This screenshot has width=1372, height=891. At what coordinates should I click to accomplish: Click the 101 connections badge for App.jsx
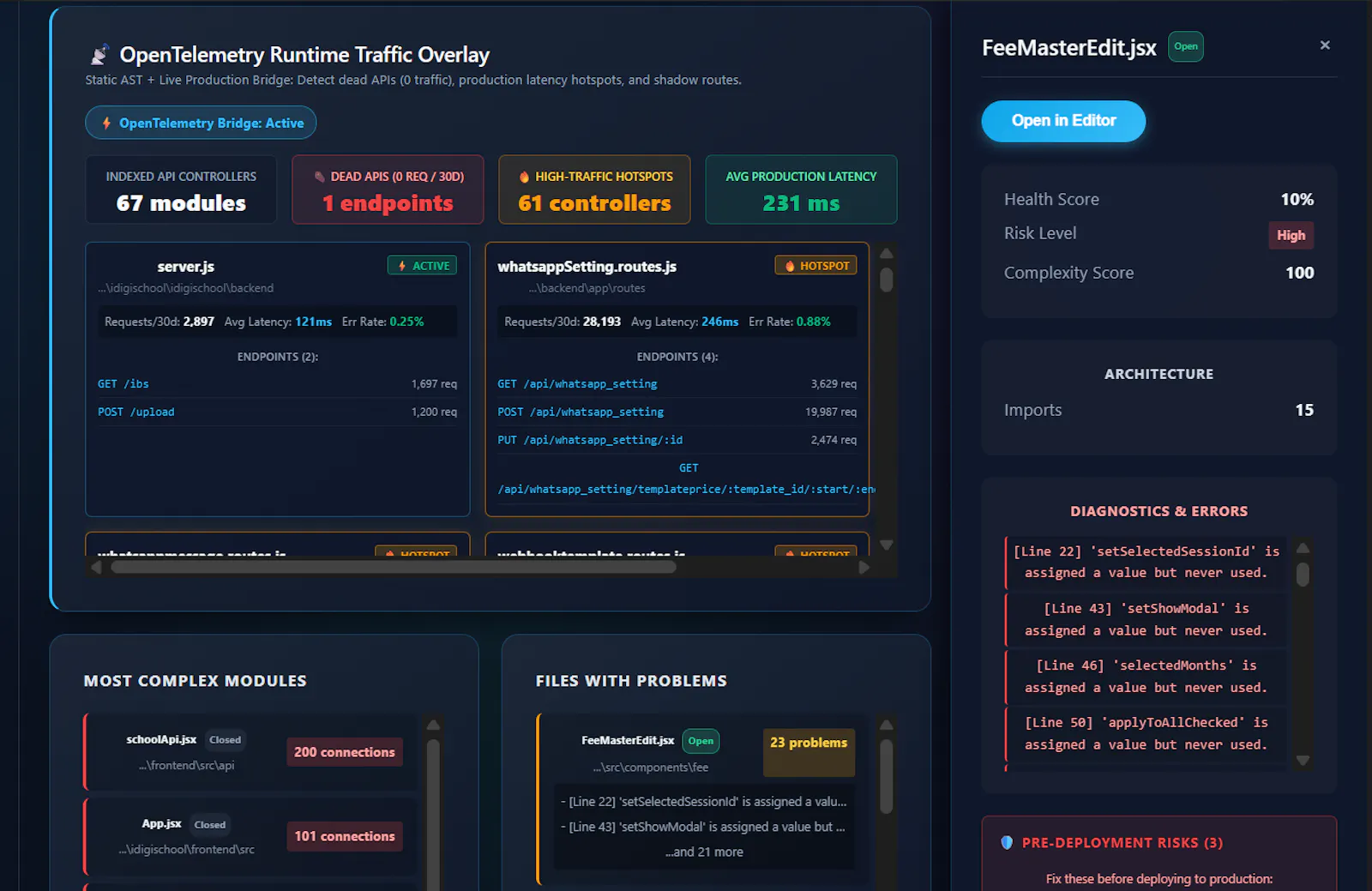click(x=345, y=836)
